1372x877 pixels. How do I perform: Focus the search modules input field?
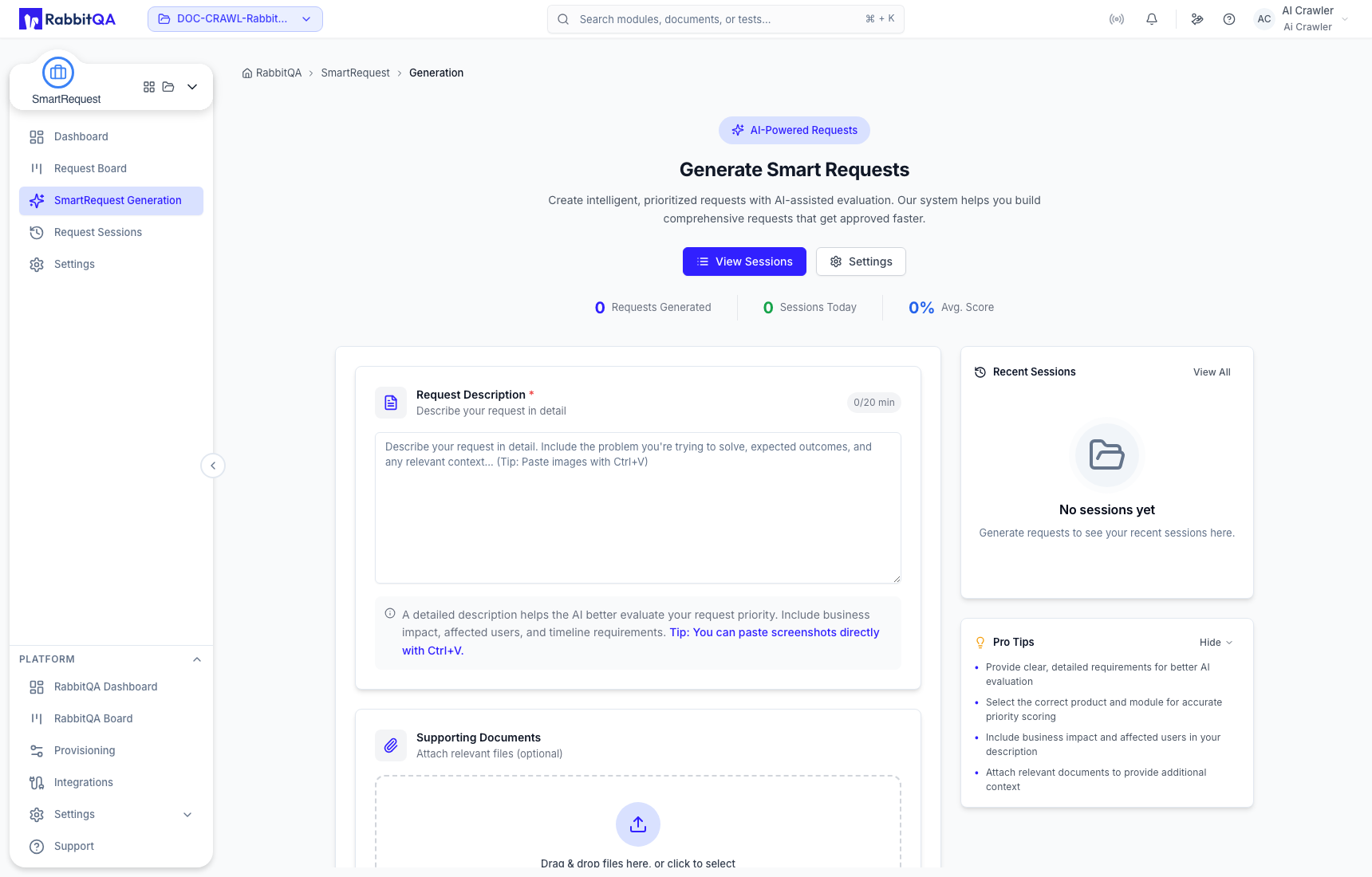pos(726,19)
